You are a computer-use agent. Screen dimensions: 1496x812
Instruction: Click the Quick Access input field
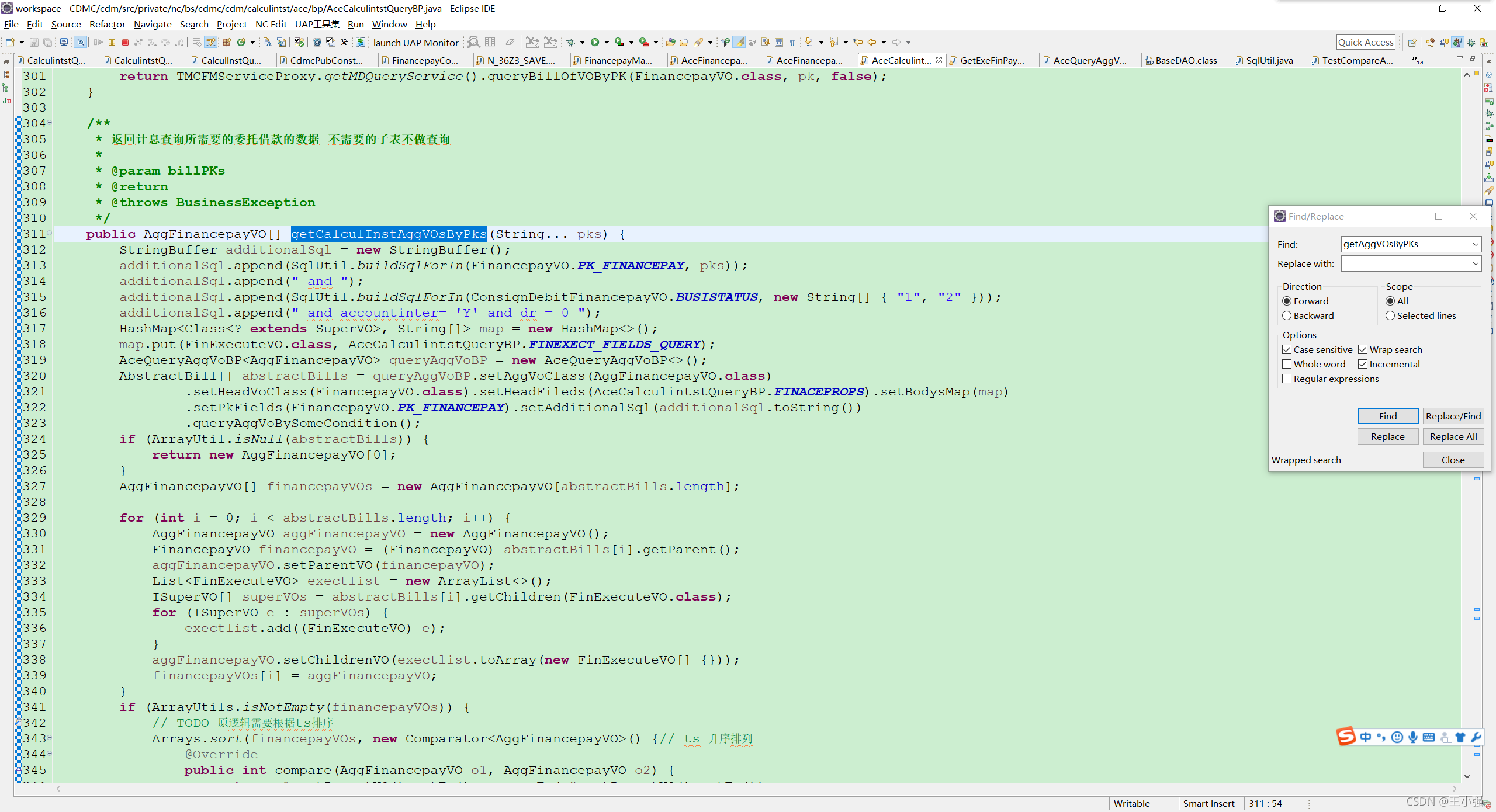point(1365,42)
